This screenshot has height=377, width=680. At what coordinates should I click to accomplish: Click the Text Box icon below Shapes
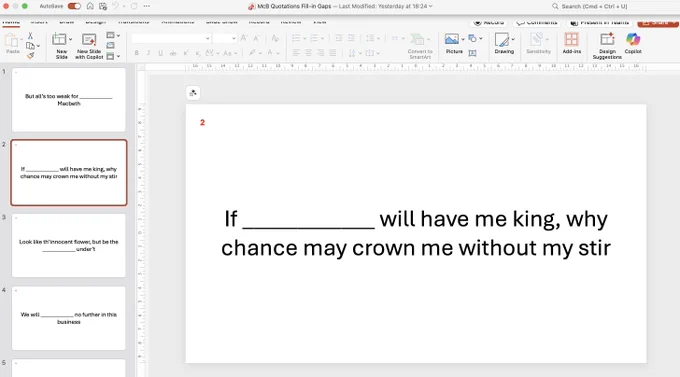tap(473, 53)
